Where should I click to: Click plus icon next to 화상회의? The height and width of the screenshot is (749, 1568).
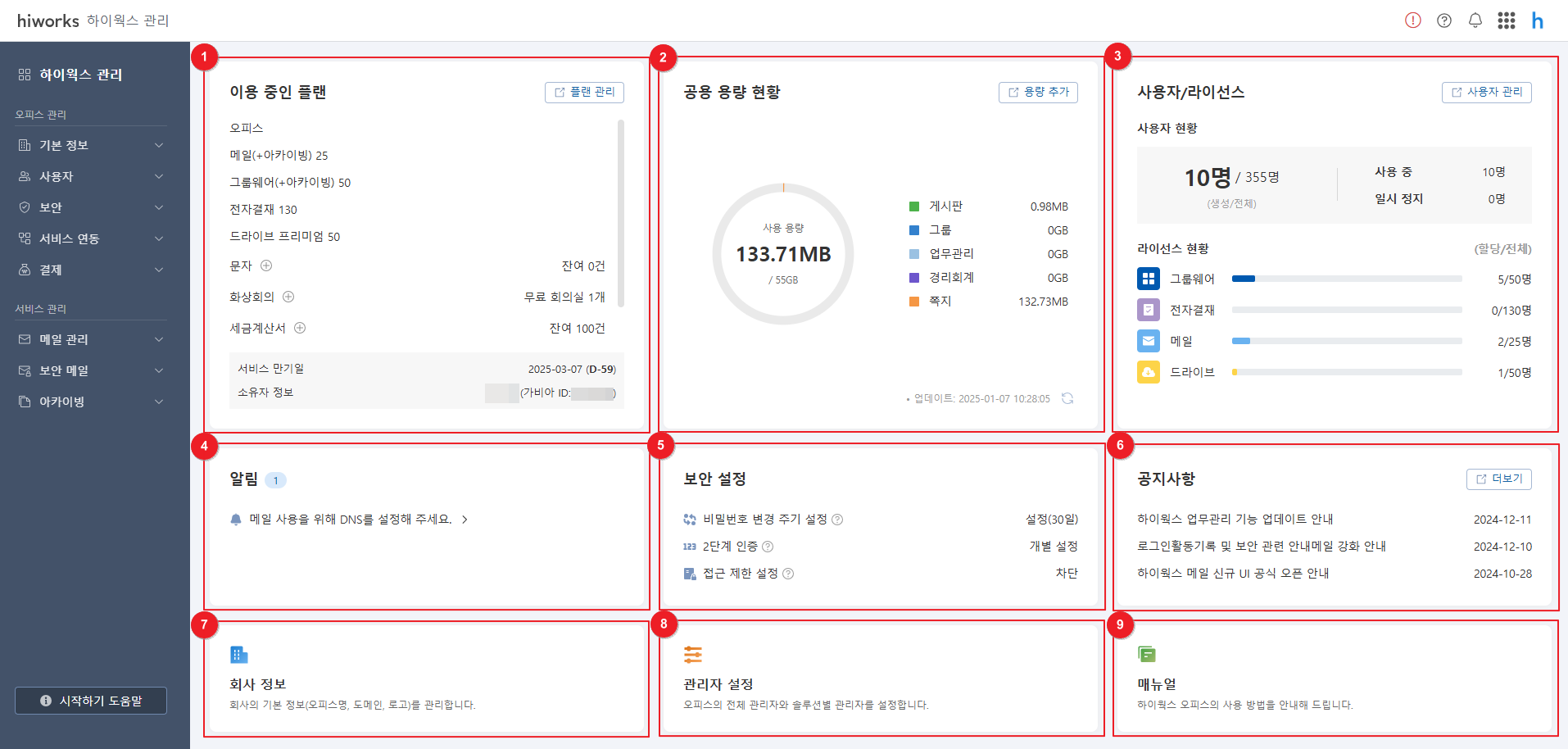[288, 297]
